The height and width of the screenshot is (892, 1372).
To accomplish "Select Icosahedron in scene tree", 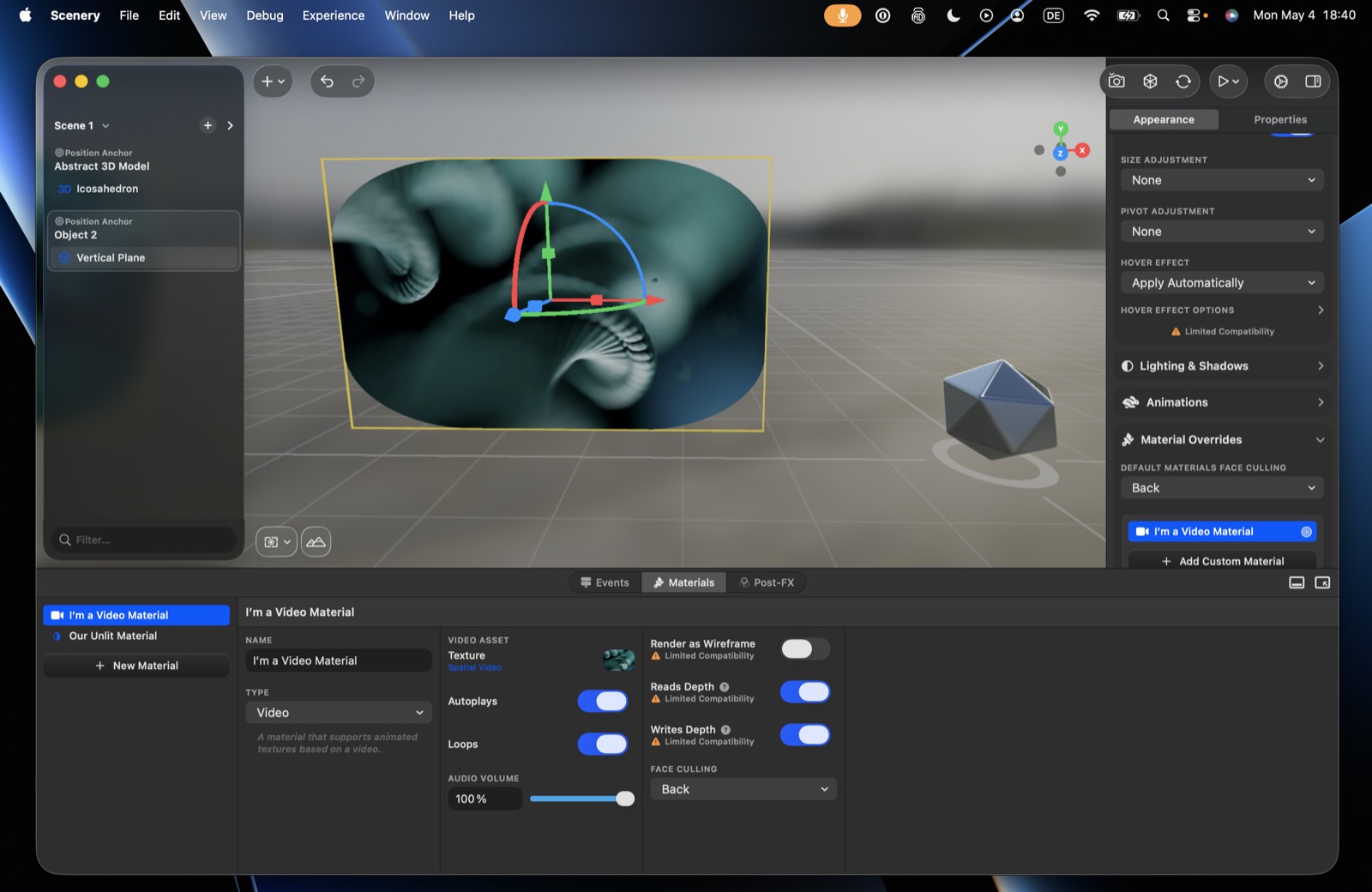I will click(x=107, y=189).
